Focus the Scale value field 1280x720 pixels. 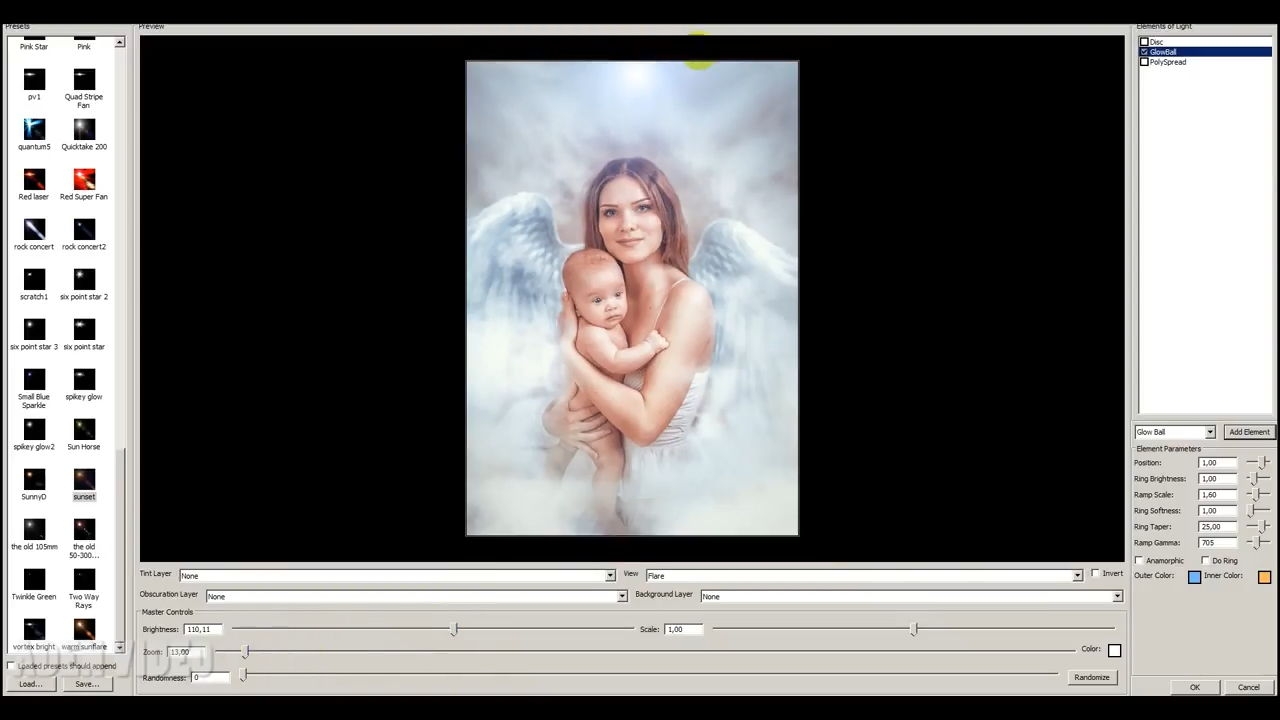coord(683,630)
